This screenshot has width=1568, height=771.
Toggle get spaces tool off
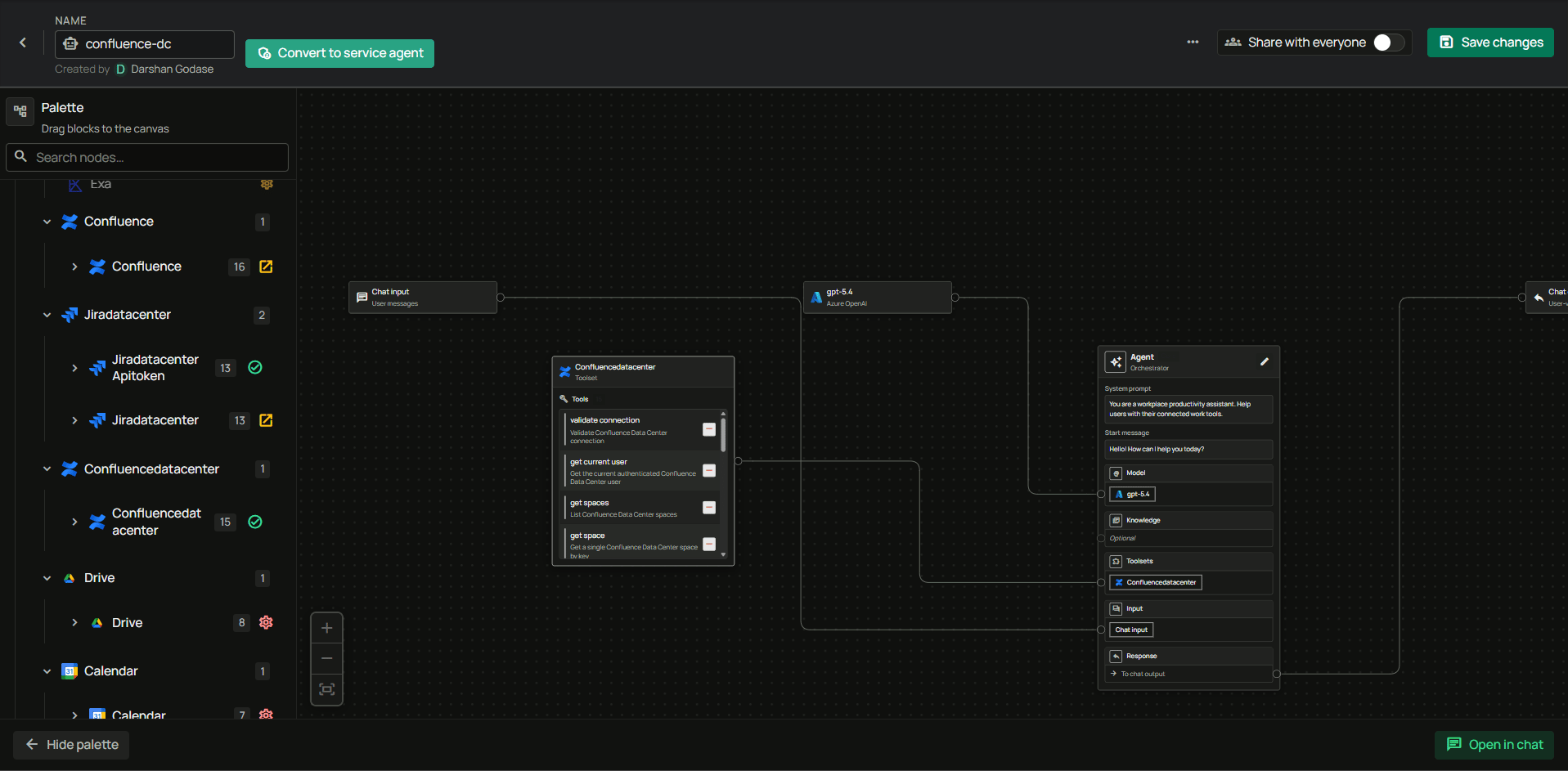(x=709, y=507)
